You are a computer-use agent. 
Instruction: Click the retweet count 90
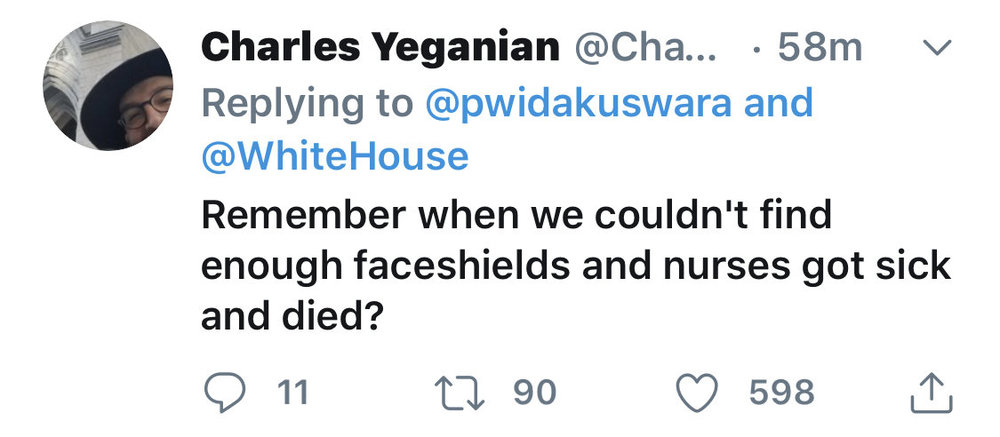534,392
